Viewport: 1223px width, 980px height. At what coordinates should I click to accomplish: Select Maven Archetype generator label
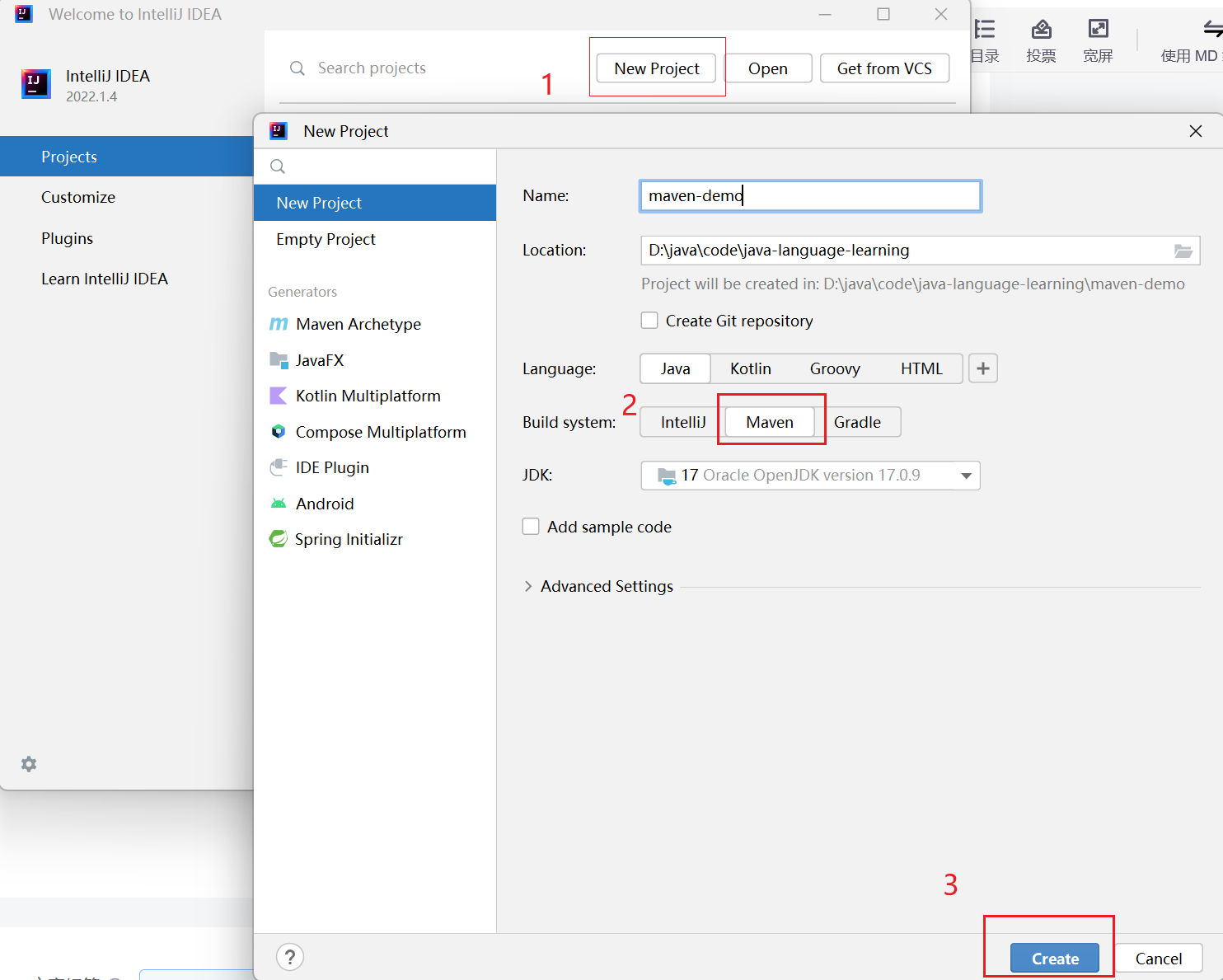[358, 324]
